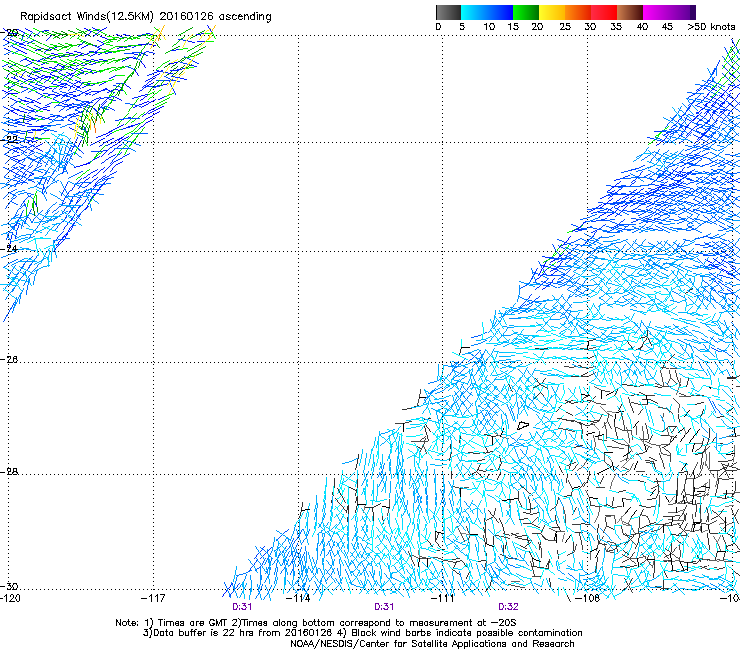Pick the brown 35-40 knots legend segment

(x=630, y=12)
